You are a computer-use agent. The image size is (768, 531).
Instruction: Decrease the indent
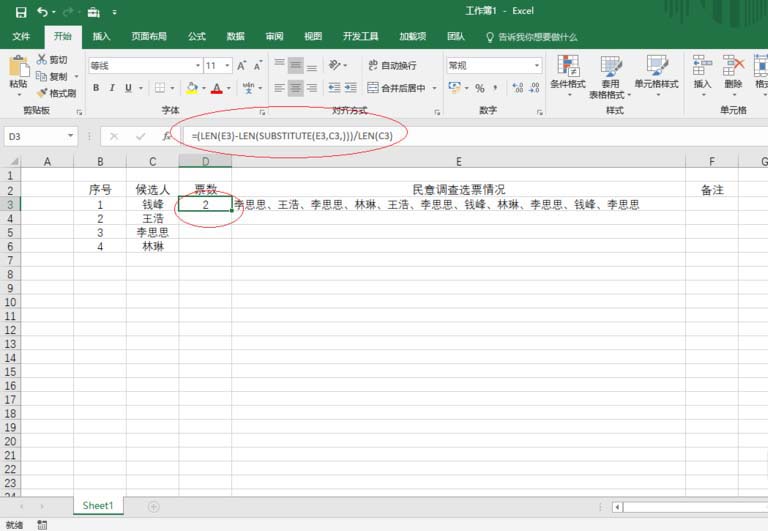click(x=334, y=88)
